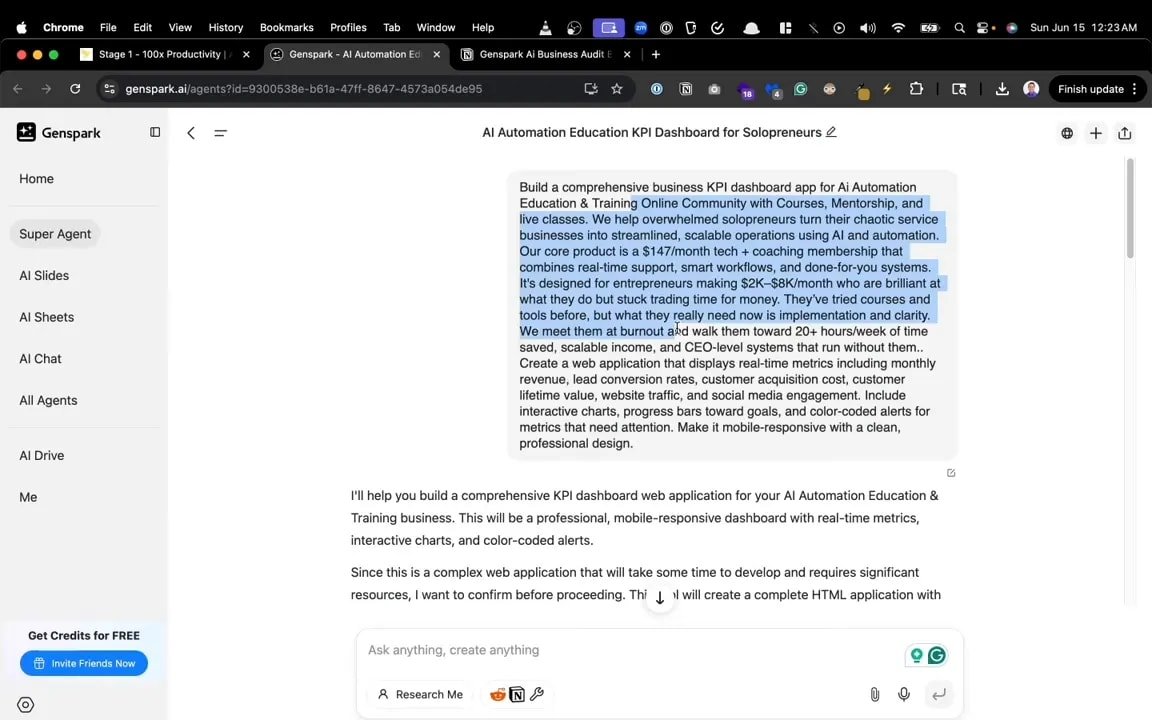The image size is (1152, 720).
Task: Open the History menu in the menu bar
Action: pos(225,27)
